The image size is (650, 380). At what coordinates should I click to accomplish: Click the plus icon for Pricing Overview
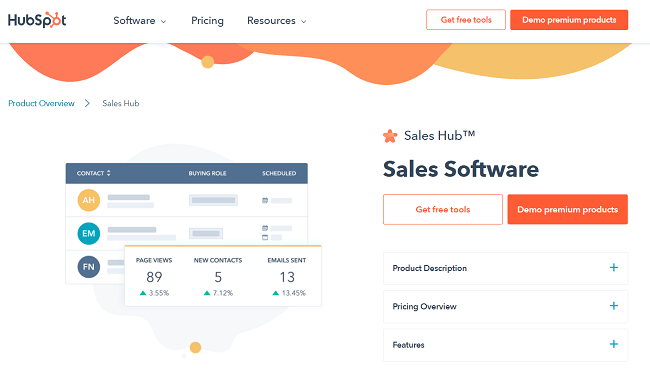point(614,306)
